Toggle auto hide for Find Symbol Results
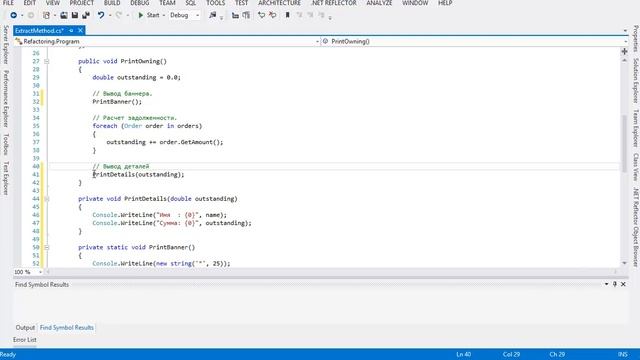Viewport: 640px width, 360px height. [x=615, y=284]
